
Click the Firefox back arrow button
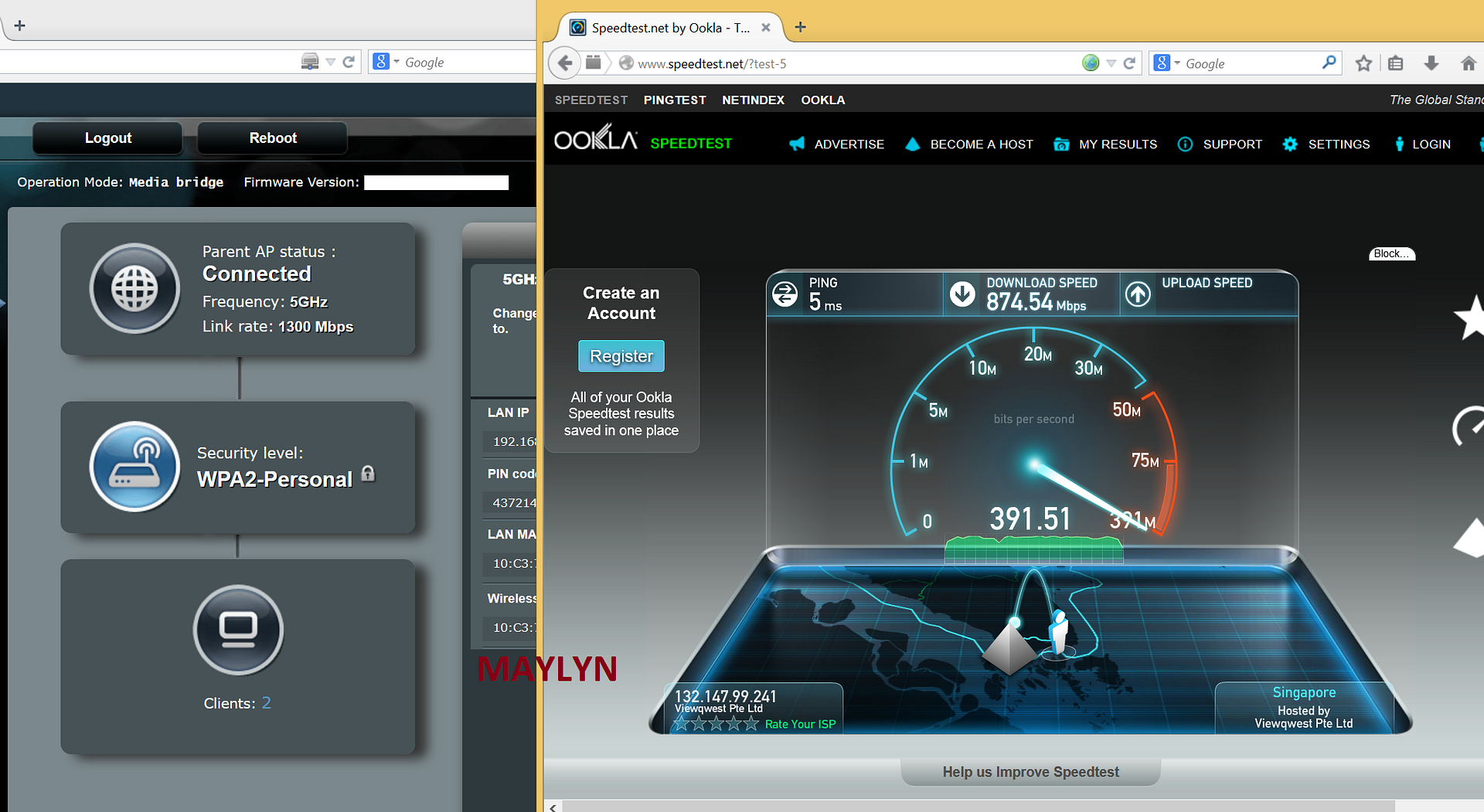click(565, 63)
